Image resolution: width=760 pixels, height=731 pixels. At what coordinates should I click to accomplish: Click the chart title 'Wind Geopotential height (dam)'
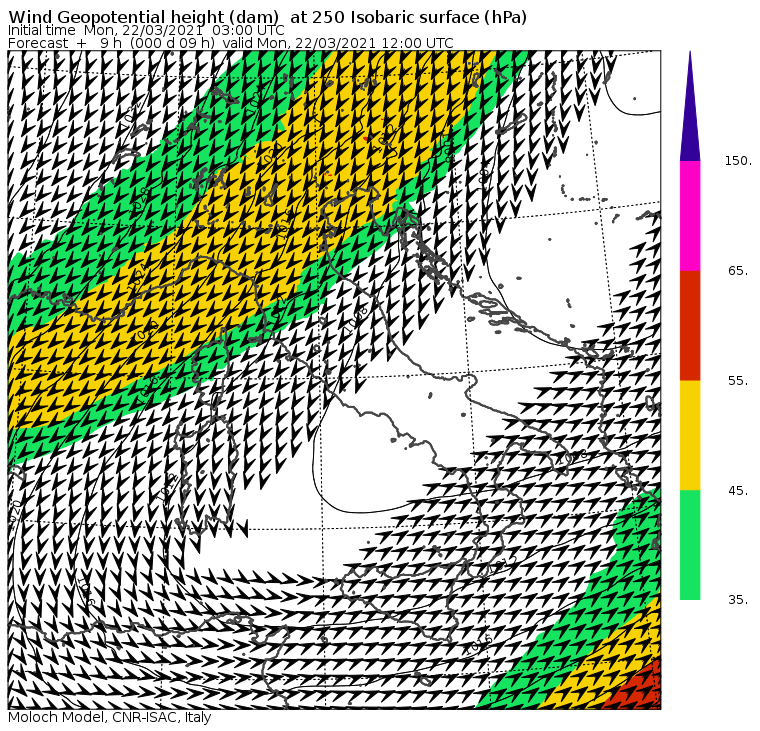pos(143,17)
